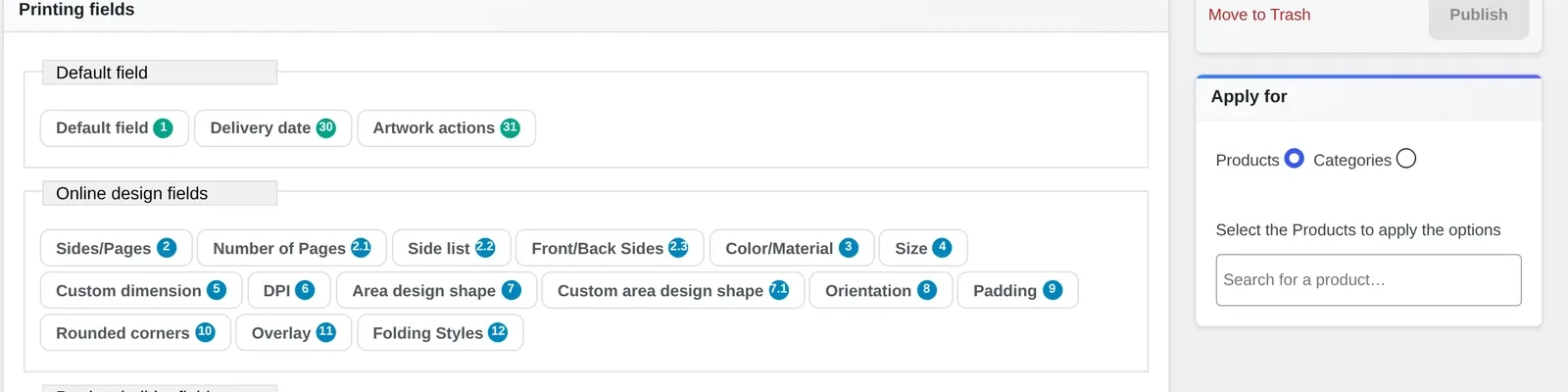Click the Delivery date field button
The width and height of the screenshot is (1568, 392).
click(272, 128)
